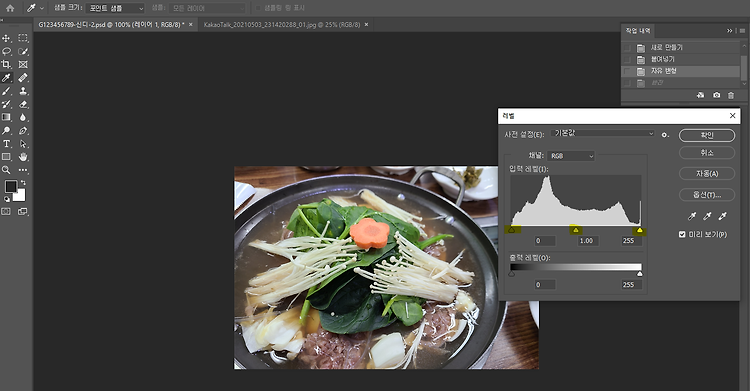Select the Move tool
This screenshot has width=750, height=391.
[6, 38]
